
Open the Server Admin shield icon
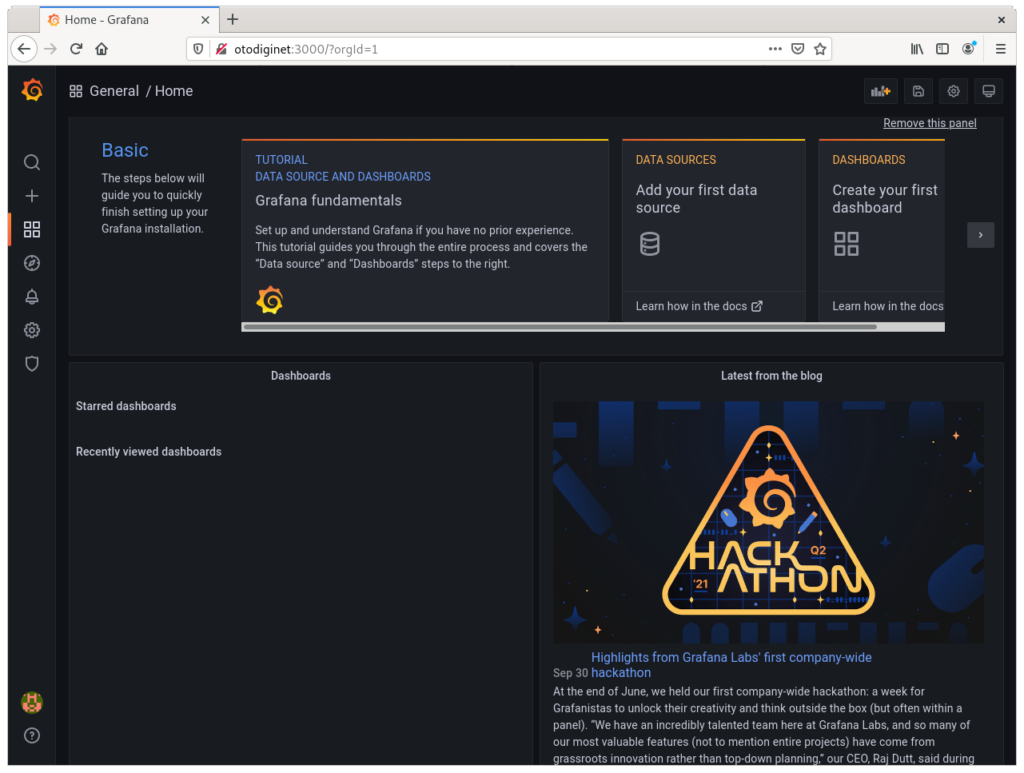click(x=32, y=364)
